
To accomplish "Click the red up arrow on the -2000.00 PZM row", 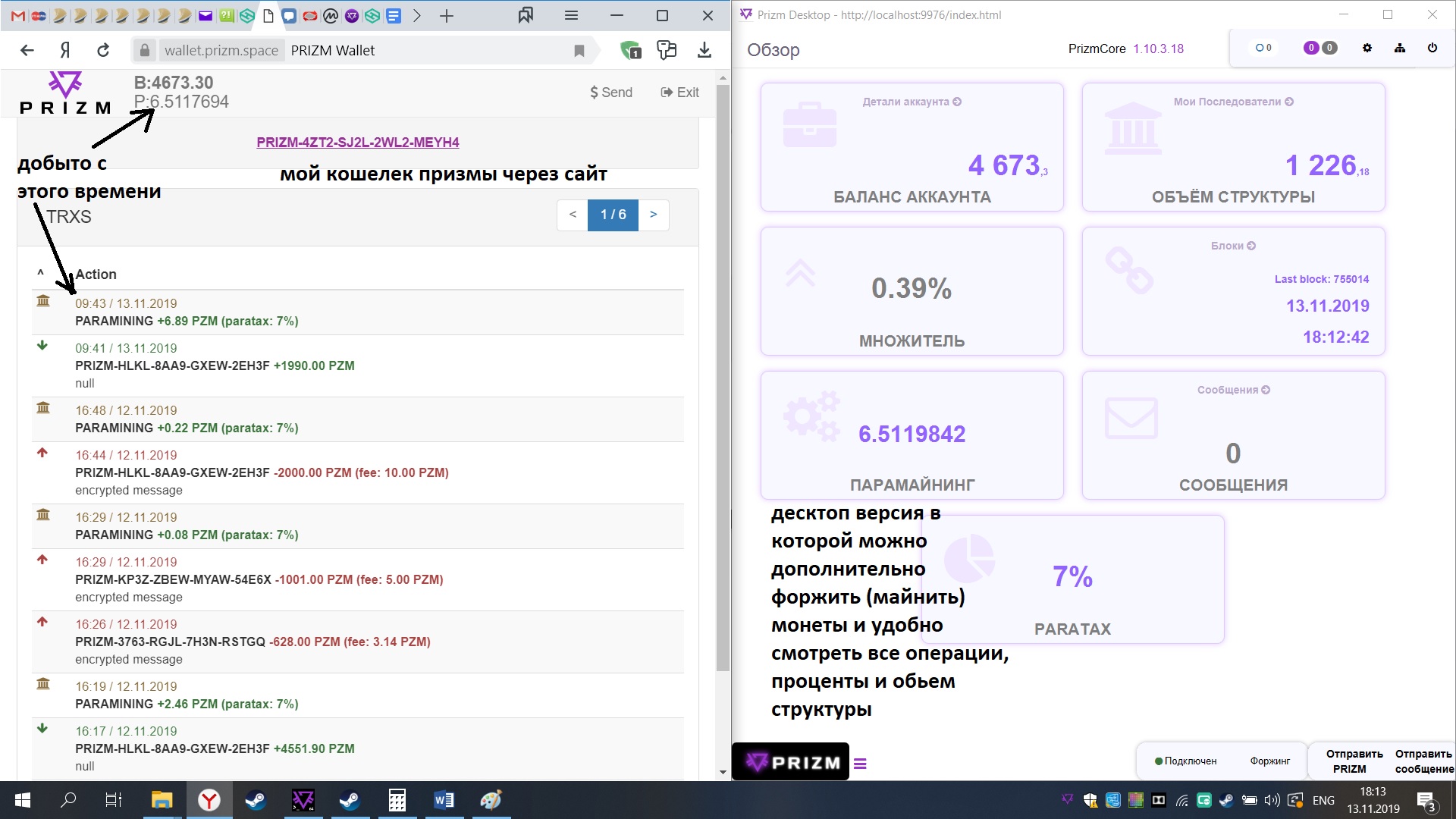I will 42,453.
